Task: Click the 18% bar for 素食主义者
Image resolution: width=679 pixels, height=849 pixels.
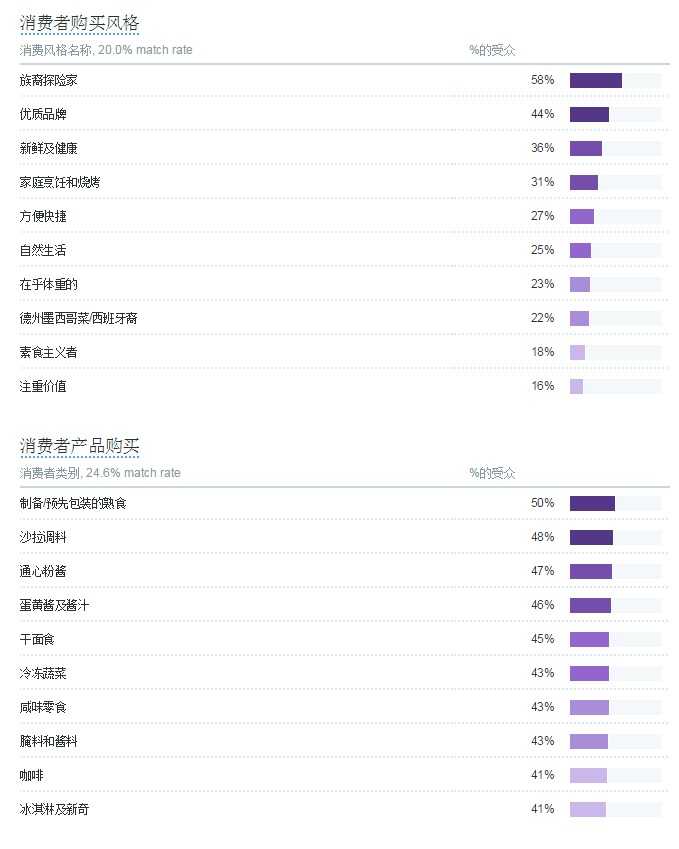Action: coord(577,352)
